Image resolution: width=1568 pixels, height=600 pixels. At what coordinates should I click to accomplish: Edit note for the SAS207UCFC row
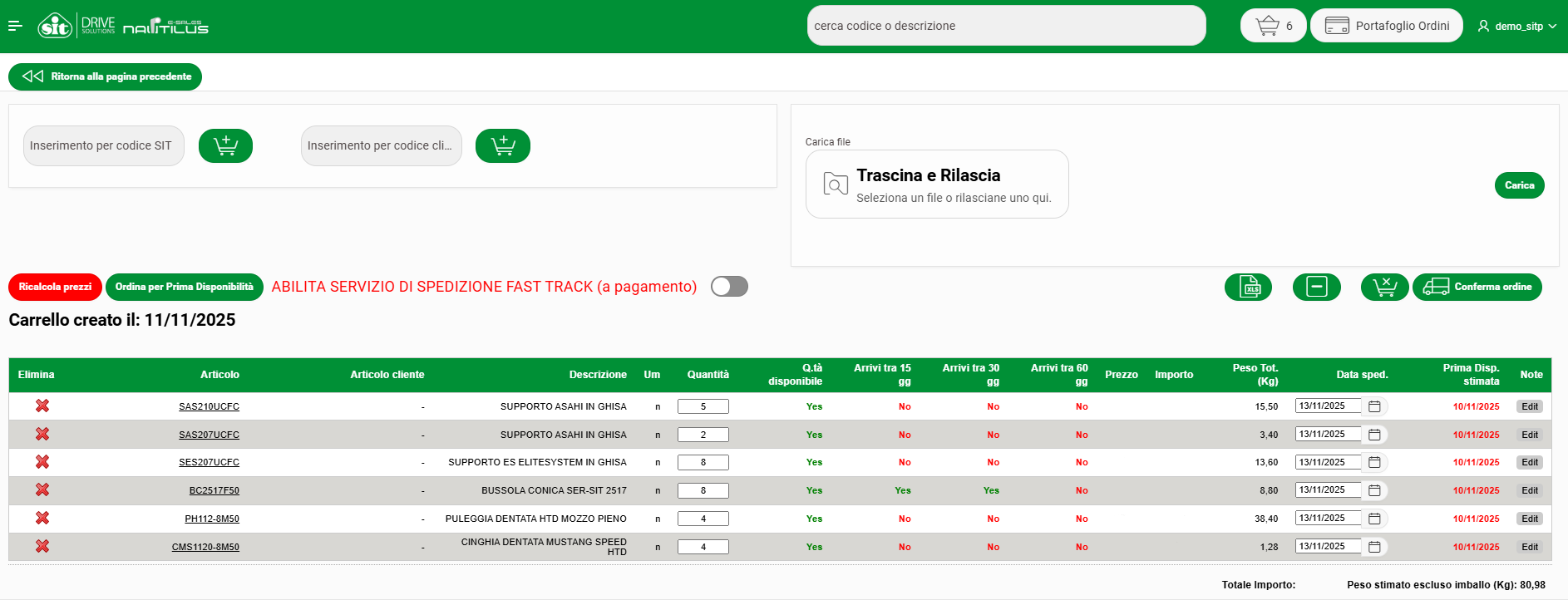pos(1529,435)
